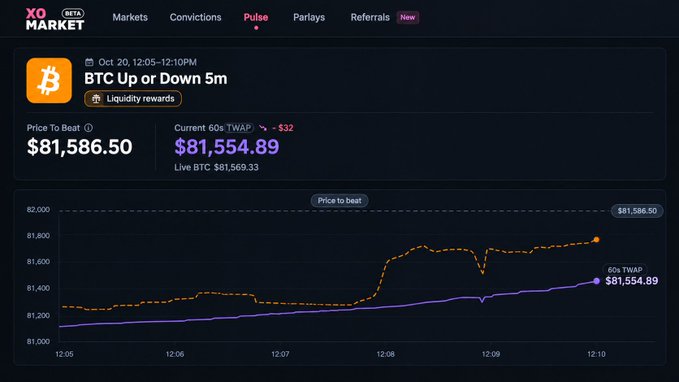Click the New badge beside Referrals
This screenshot has width=679, height=382.
(x=407, y=17)
